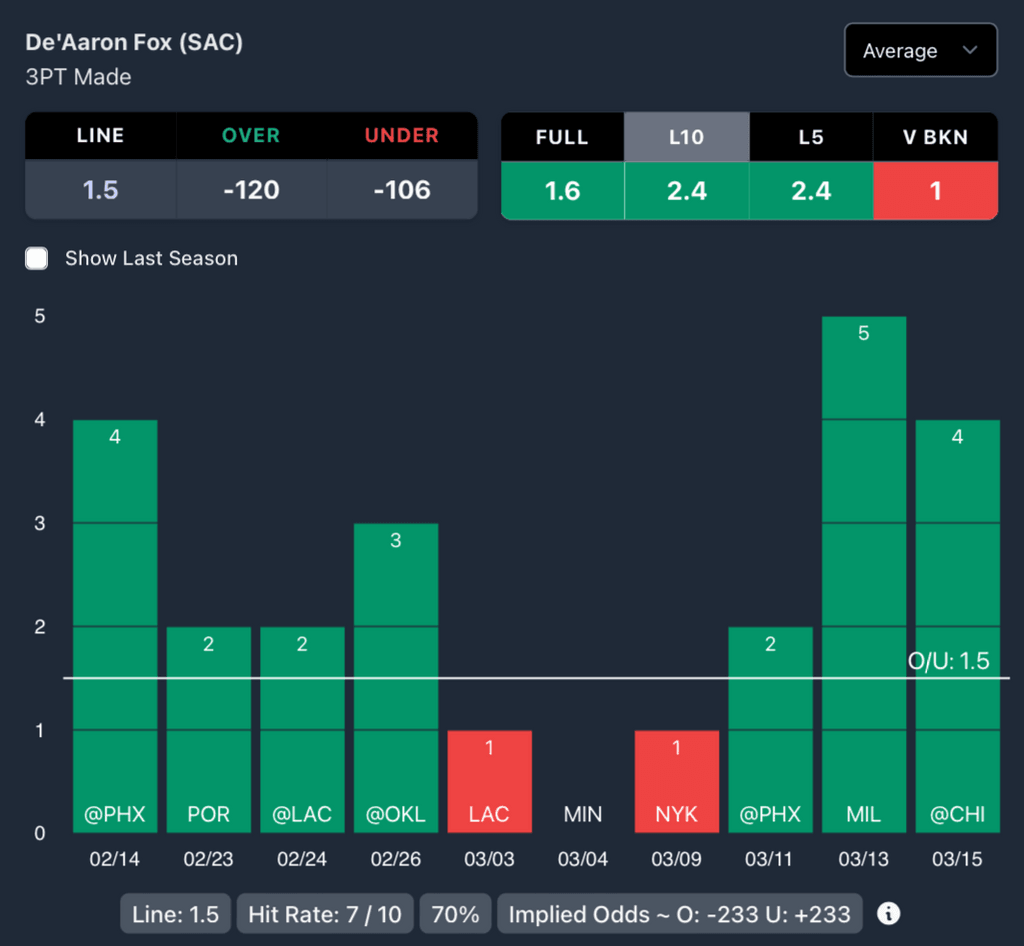This screenshot has width=1024, height=946.
Task: Click the red NYK bar for 03/09
Action: [x=677, y=781]
